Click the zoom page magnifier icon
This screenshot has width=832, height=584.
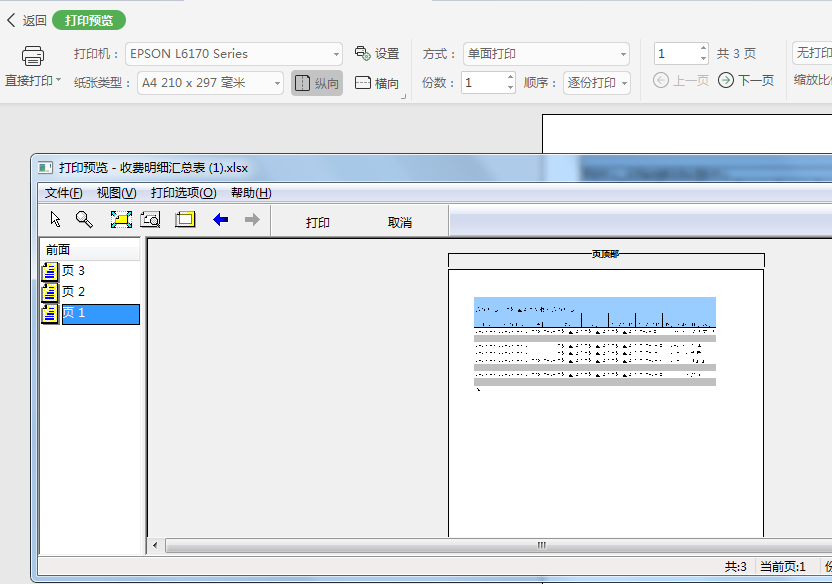(x=150, y=220)
